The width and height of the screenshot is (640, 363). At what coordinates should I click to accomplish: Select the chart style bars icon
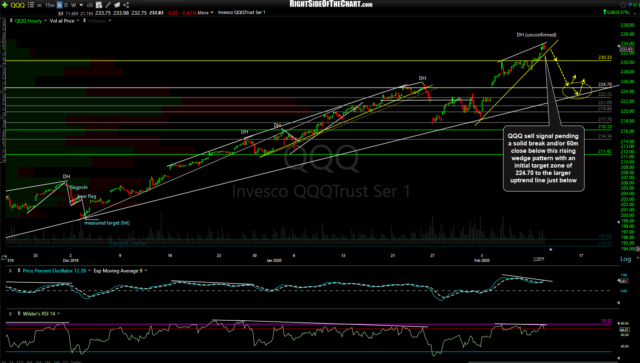89,5
